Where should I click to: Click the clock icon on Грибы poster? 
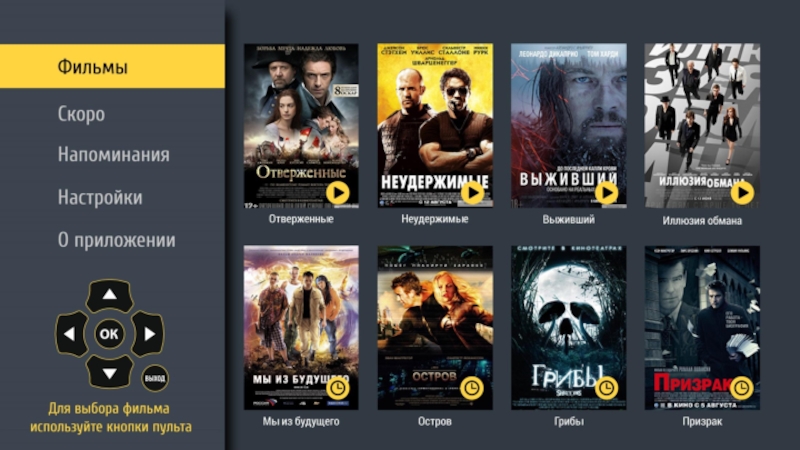(x=606, y=388)
